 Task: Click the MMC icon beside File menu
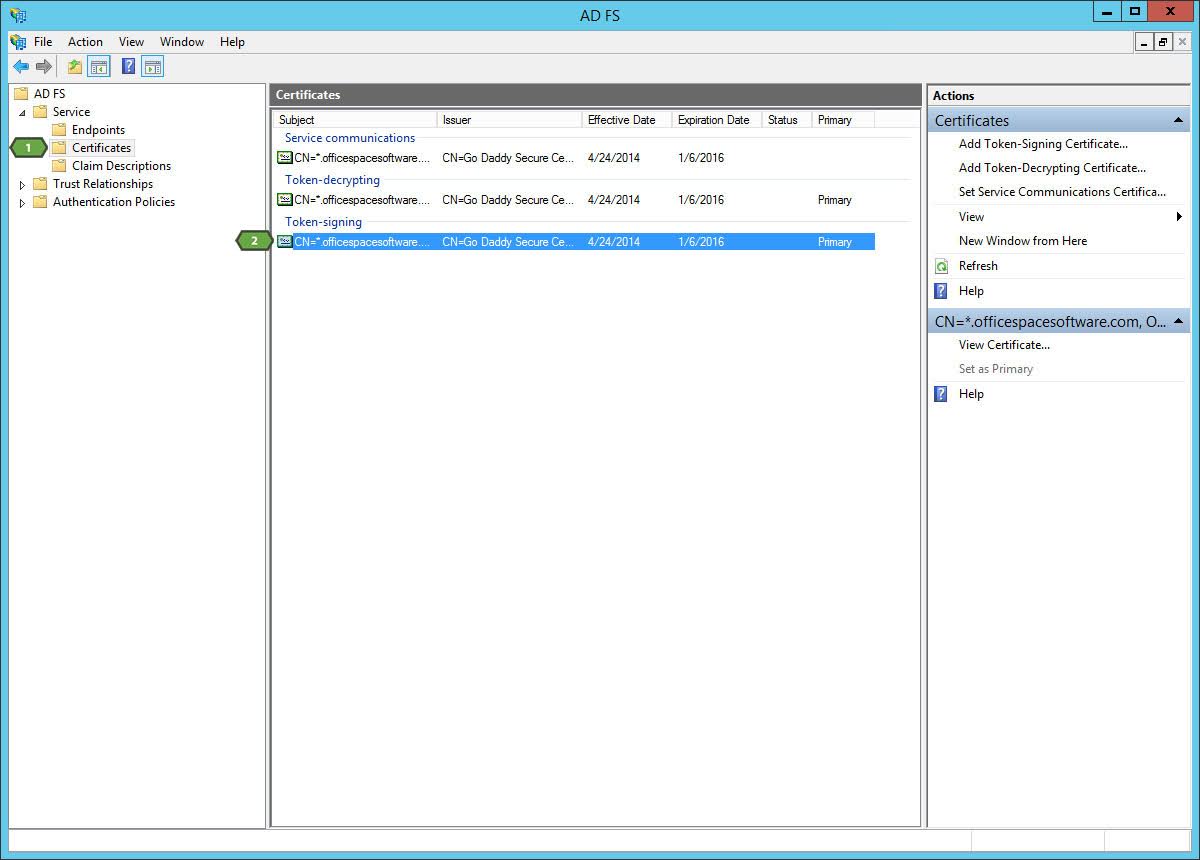(18, 42)
